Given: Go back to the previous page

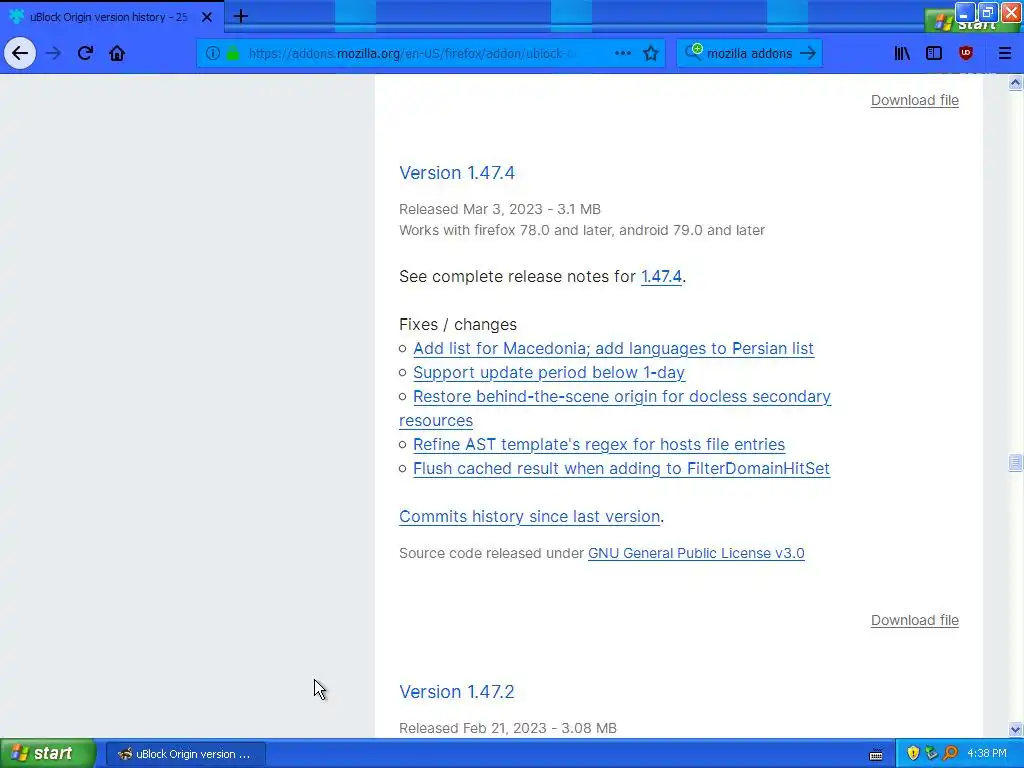Looking at the screenshot, I should tap(20, 53).
